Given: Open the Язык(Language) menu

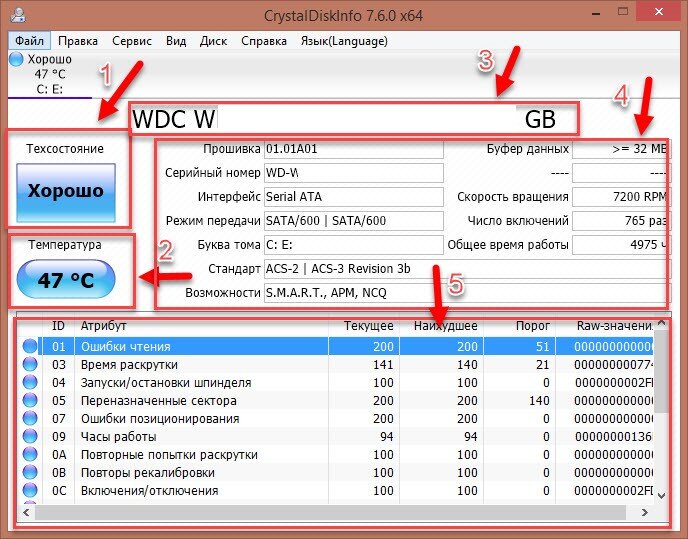Looking at the screenshot, I should (344, 41).
